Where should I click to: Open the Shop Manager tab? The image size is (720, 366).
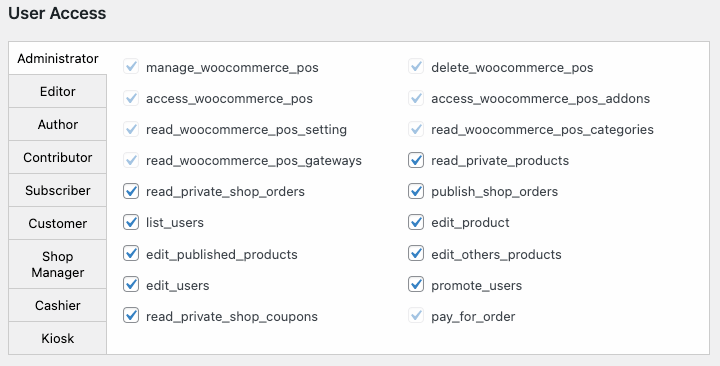click(x=57, y=264)
